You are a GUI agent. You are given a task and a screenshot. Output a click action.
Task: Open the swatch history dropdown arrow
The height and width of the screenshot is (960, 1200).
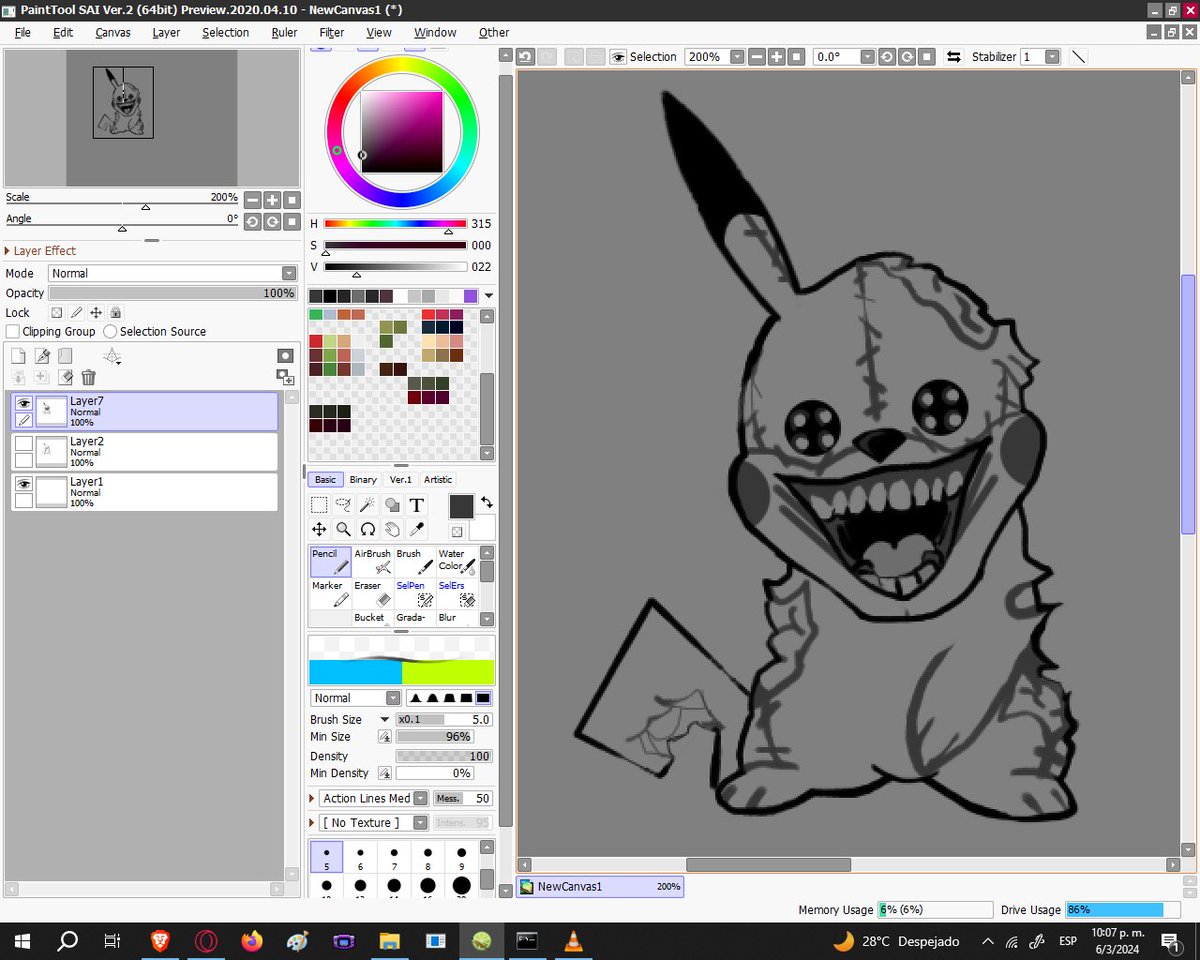(x=488, y=296)
